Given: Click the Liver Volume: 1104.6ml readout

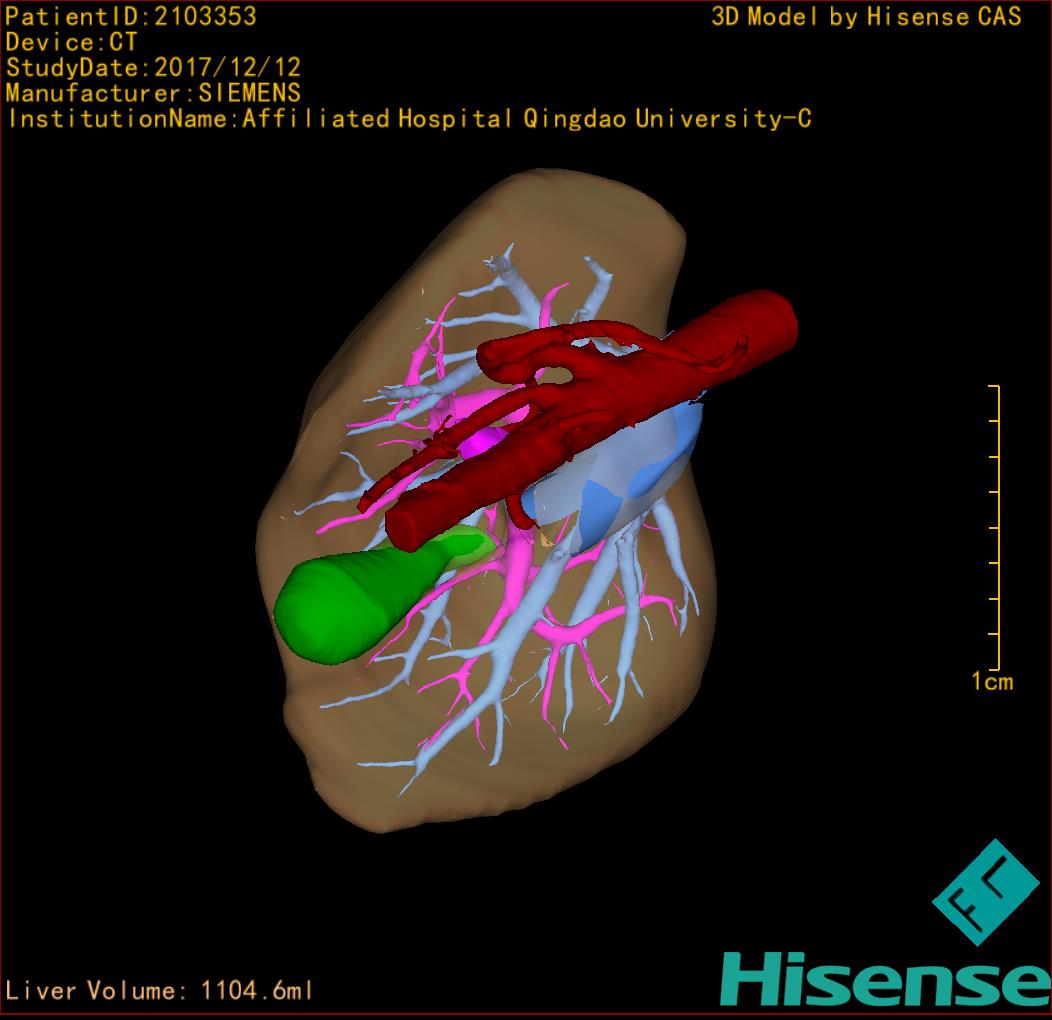Looking at the screenshot, I should pos(159,990).
